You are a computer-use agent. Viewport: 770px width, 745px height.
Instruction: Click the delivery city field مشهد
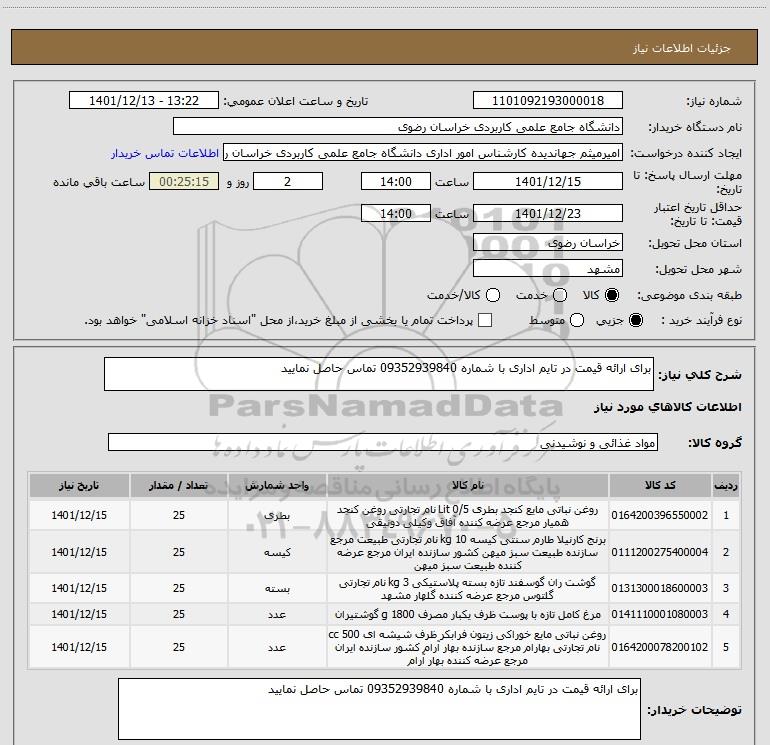pyautogui.click(x=548, y=269)
